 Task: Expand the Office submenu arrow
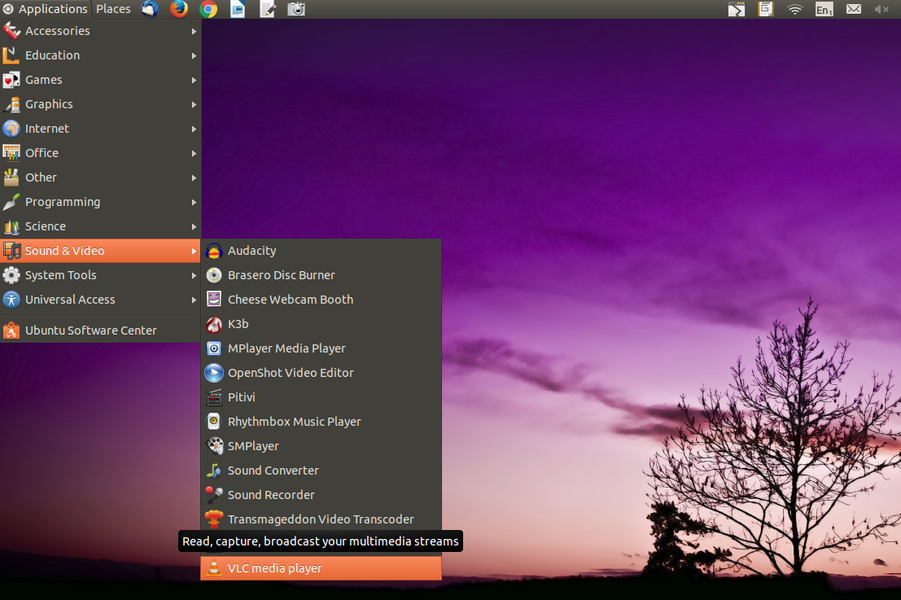click(x=194, y=153)
